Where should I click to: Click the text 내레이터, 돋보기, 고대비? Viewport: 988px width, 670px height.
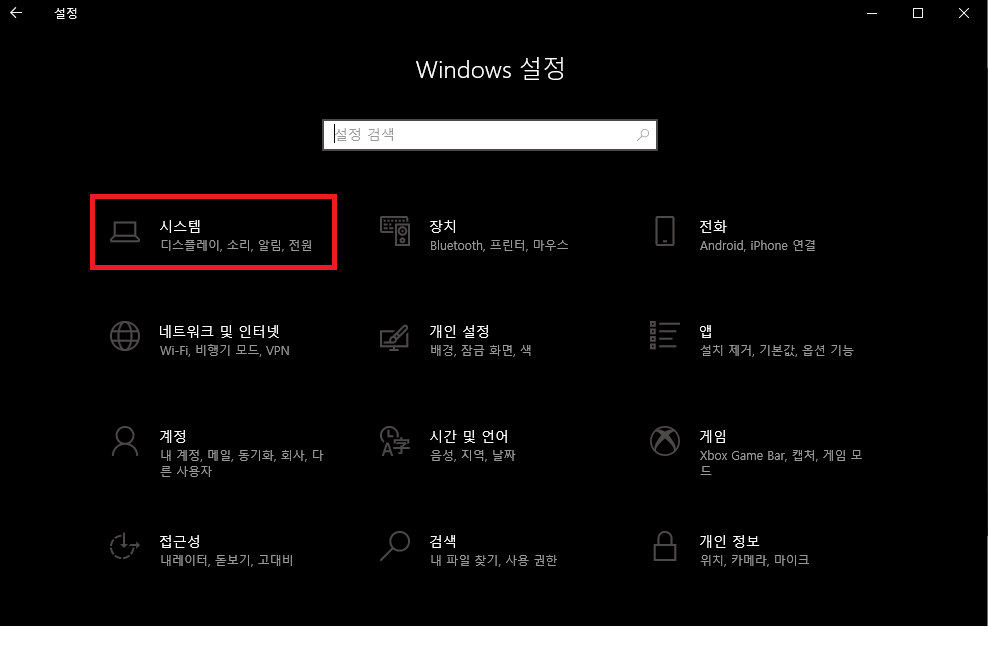click(x=227, y=560)
